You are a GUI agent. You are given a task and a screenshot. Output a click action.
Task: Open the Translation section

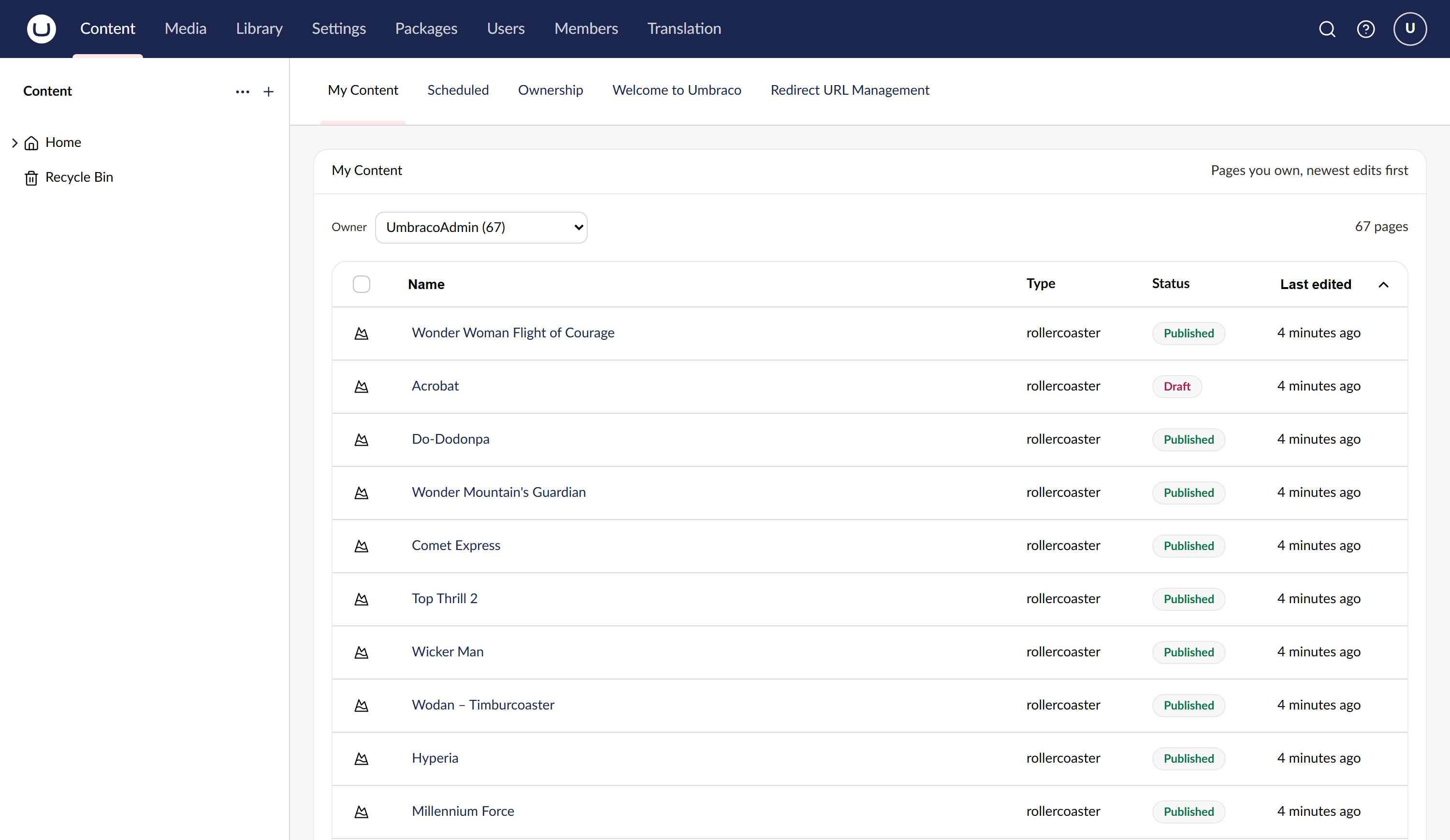(684, 29)
